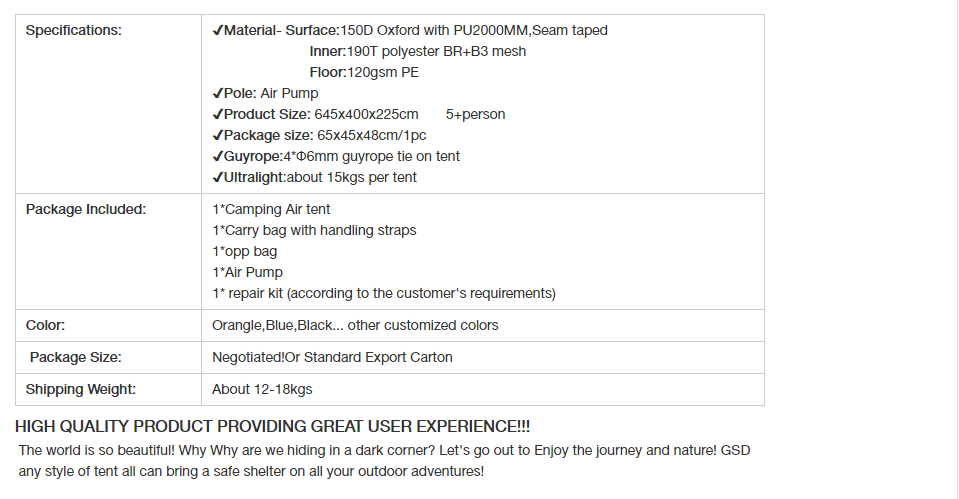Click the '1*Air Pump' list entry
Viewport: 959px width, 499px height.
click(x=248, y=272)
